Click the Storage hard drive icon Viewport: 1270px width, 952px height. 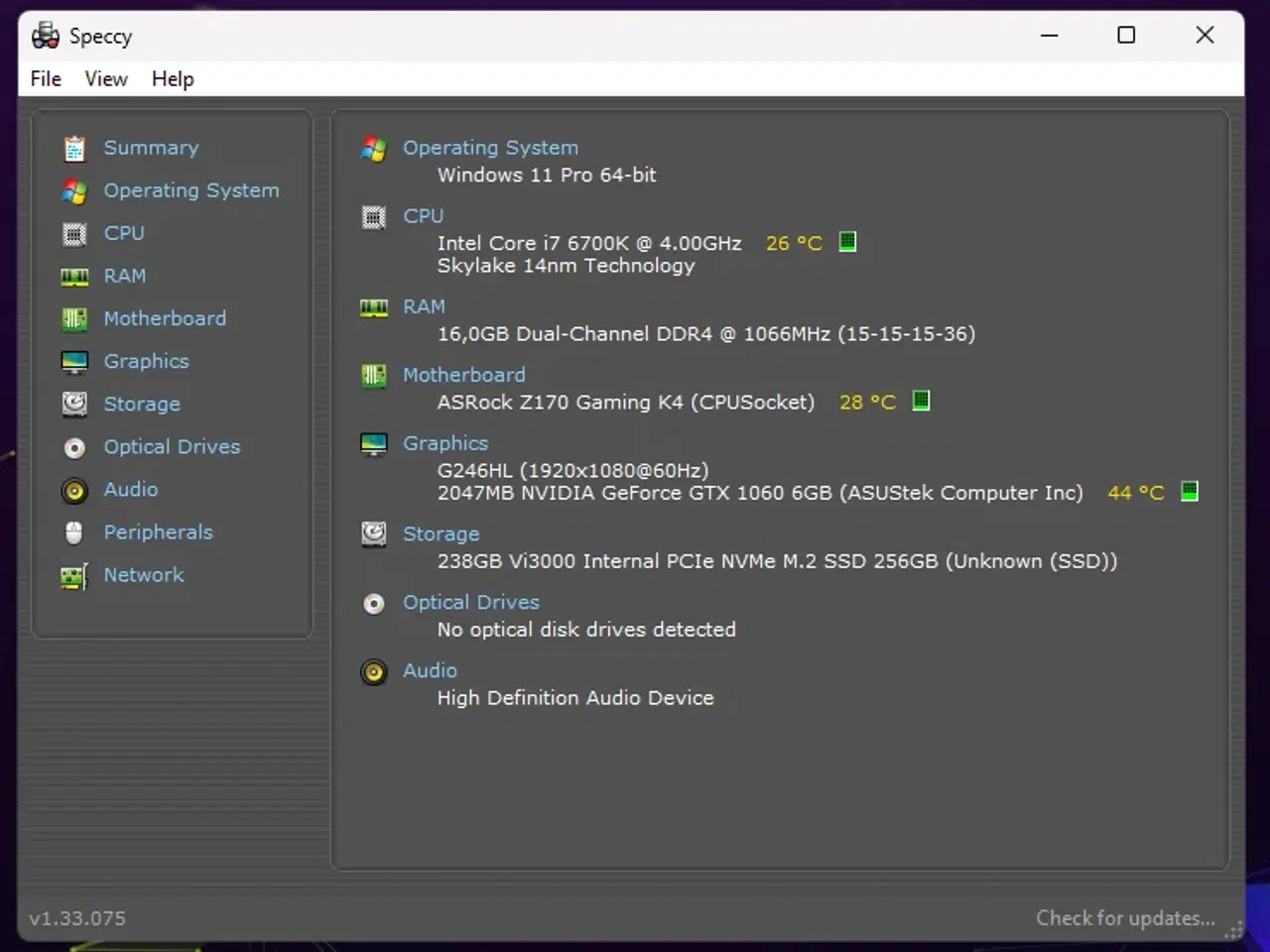[74, 404]
